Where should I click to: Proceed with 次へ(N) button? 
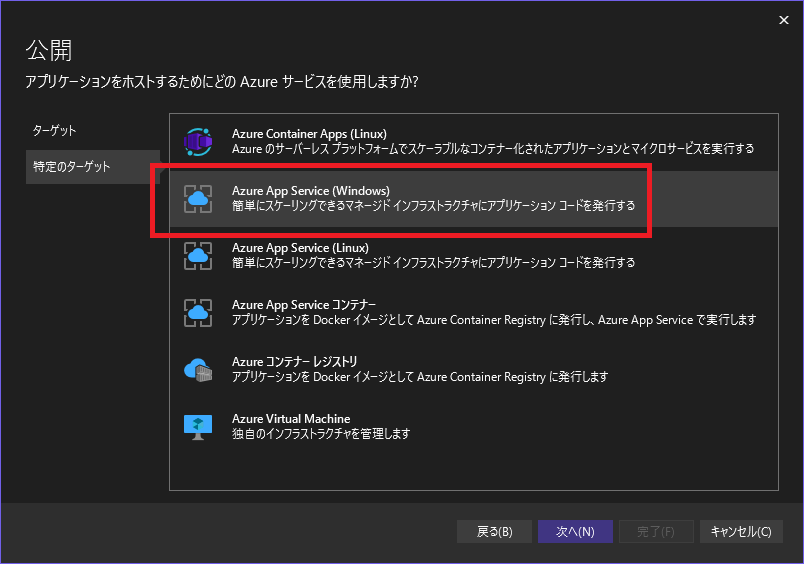pyautogui.click(x=575, y=532)
